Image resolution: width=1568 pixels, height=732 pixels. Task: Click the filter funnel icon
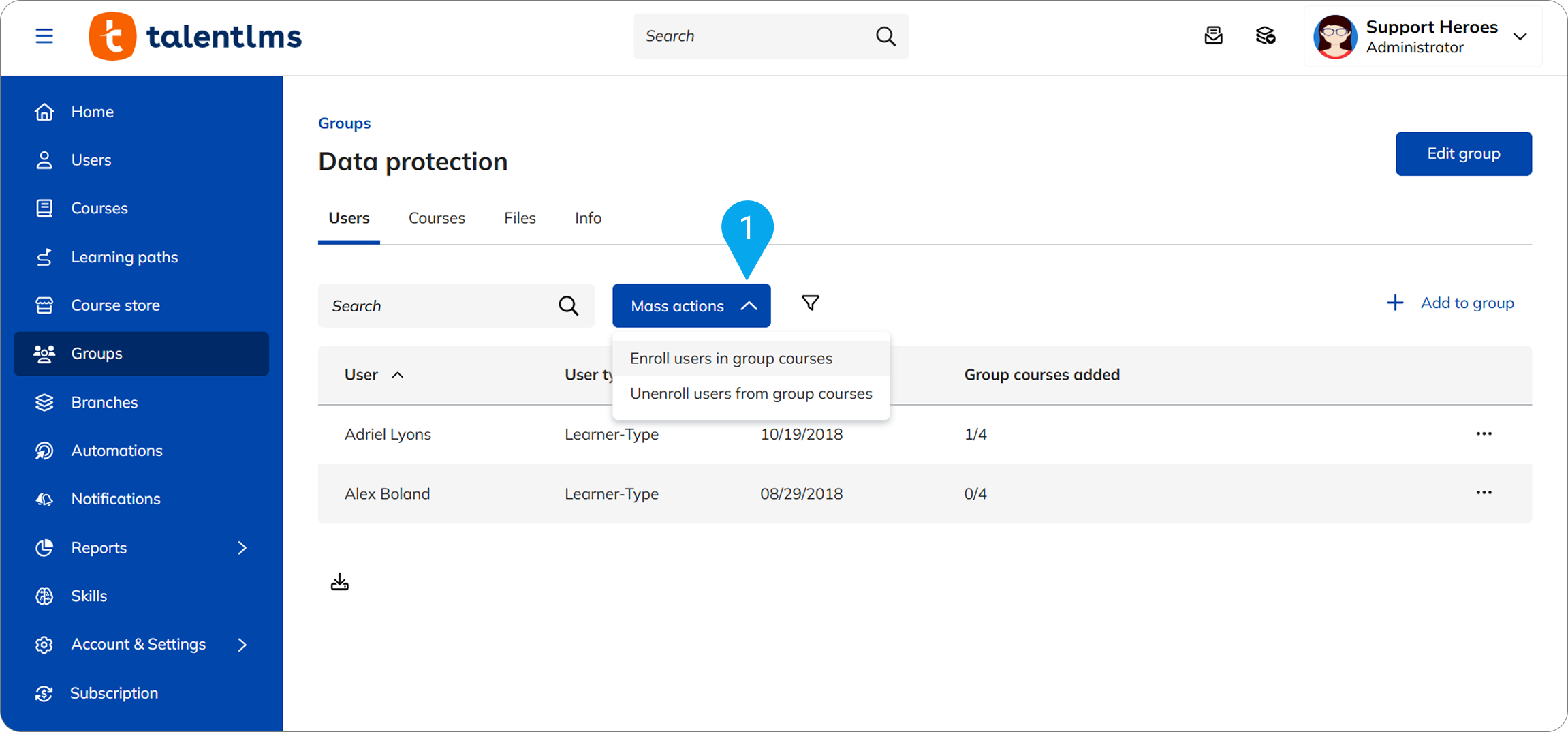810,303
